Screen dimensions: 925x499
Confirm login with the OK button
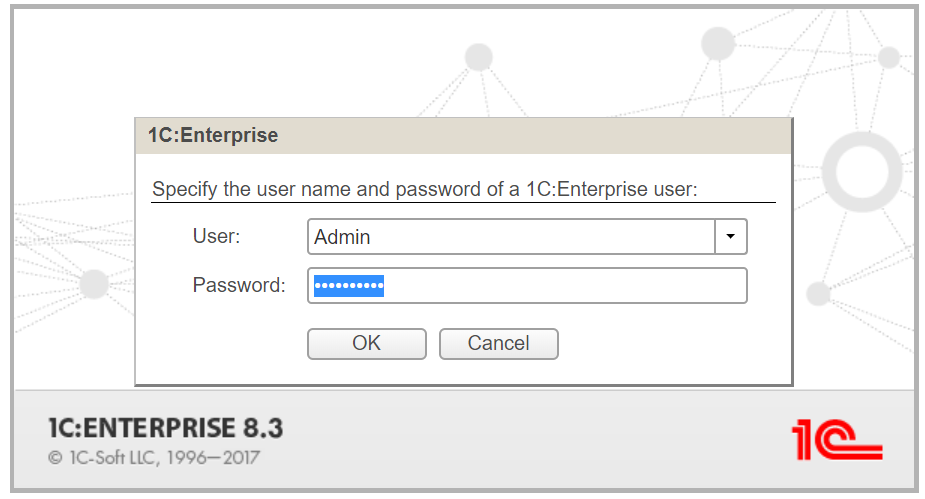pyautogui.click(x=366, y=343)
